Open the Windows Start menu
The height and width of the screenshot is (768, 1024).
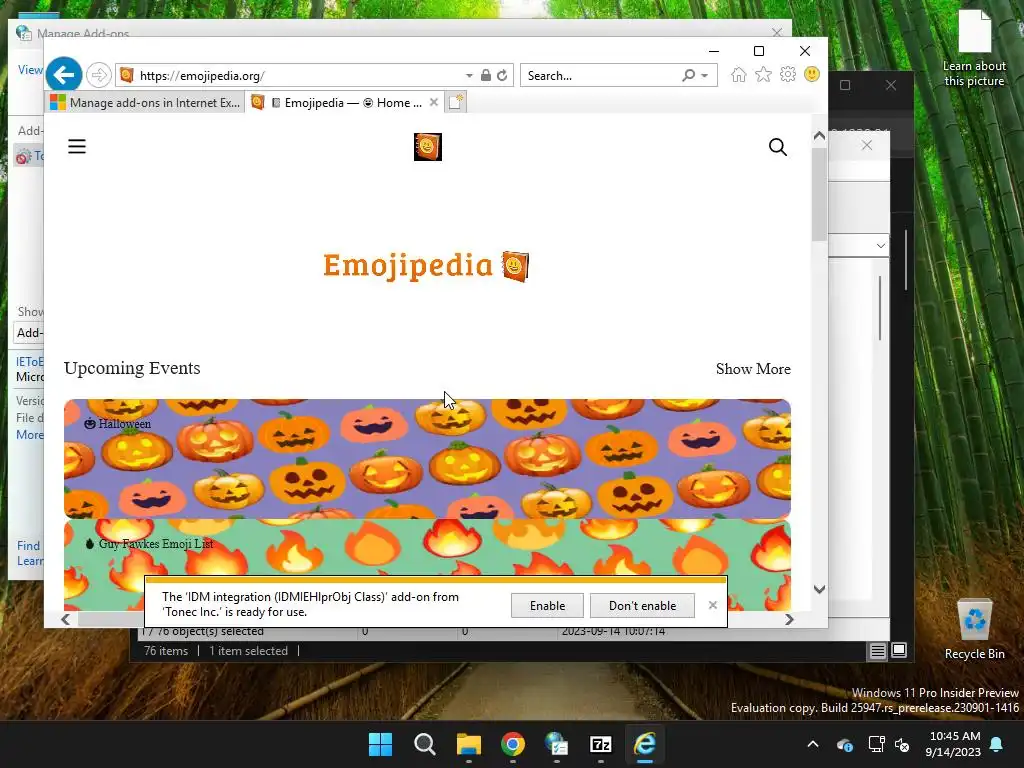[x=380, y=744]
